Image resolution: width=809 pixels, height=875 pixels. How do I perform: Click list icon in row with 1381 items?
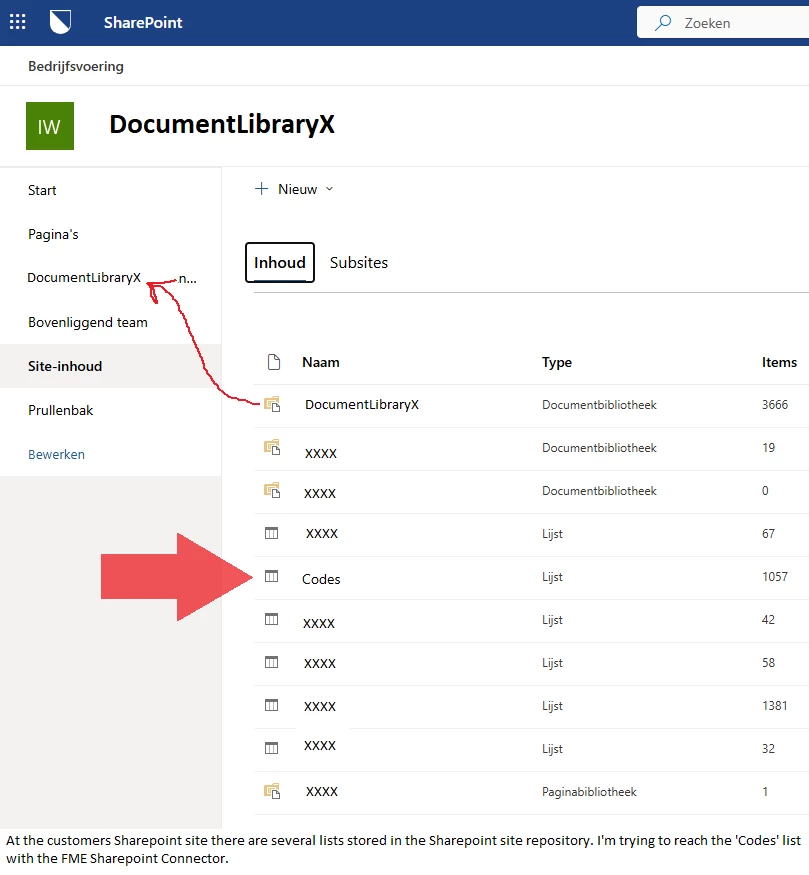click(x=271, y=705)
